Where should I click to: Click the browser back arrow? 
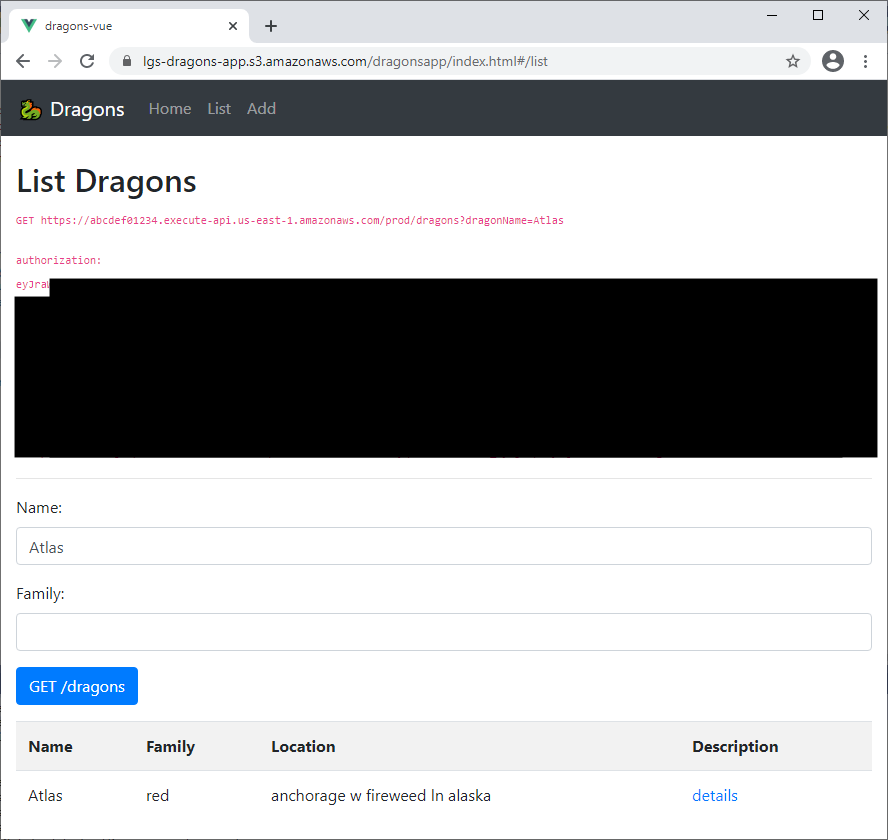(x=22, y=61)
